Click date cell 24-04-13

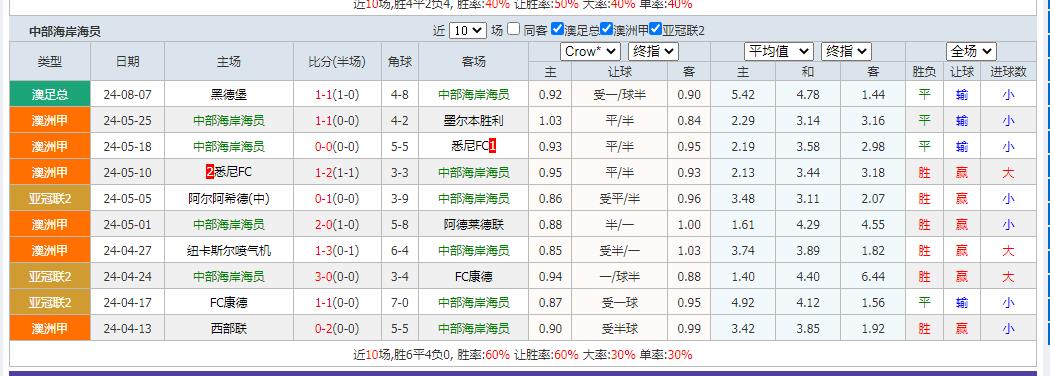127,328
